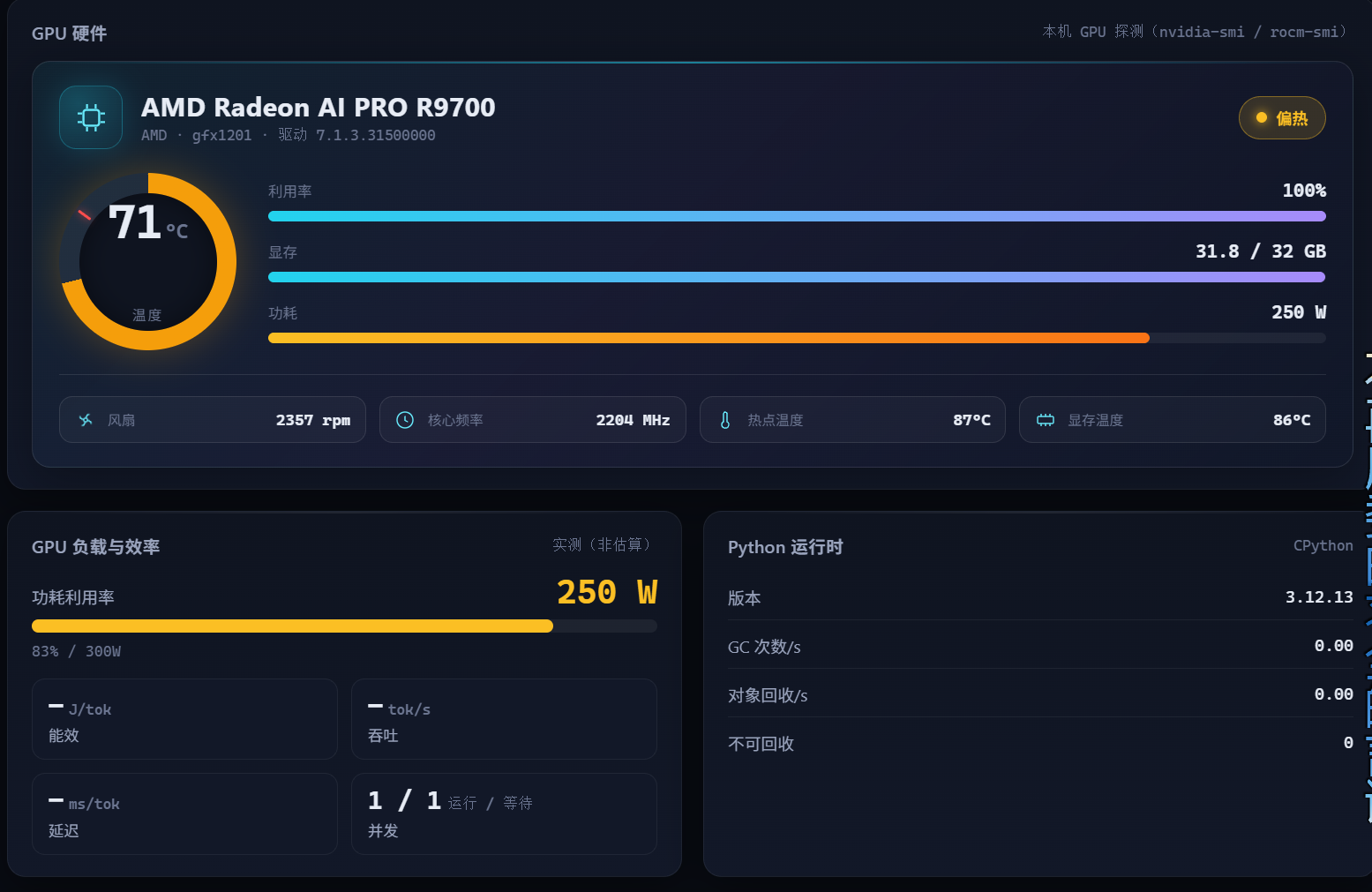Viewport: 1372px width, 892px height.
Task: Click the tok/s 吞吐 card
Action: [504, 719]
